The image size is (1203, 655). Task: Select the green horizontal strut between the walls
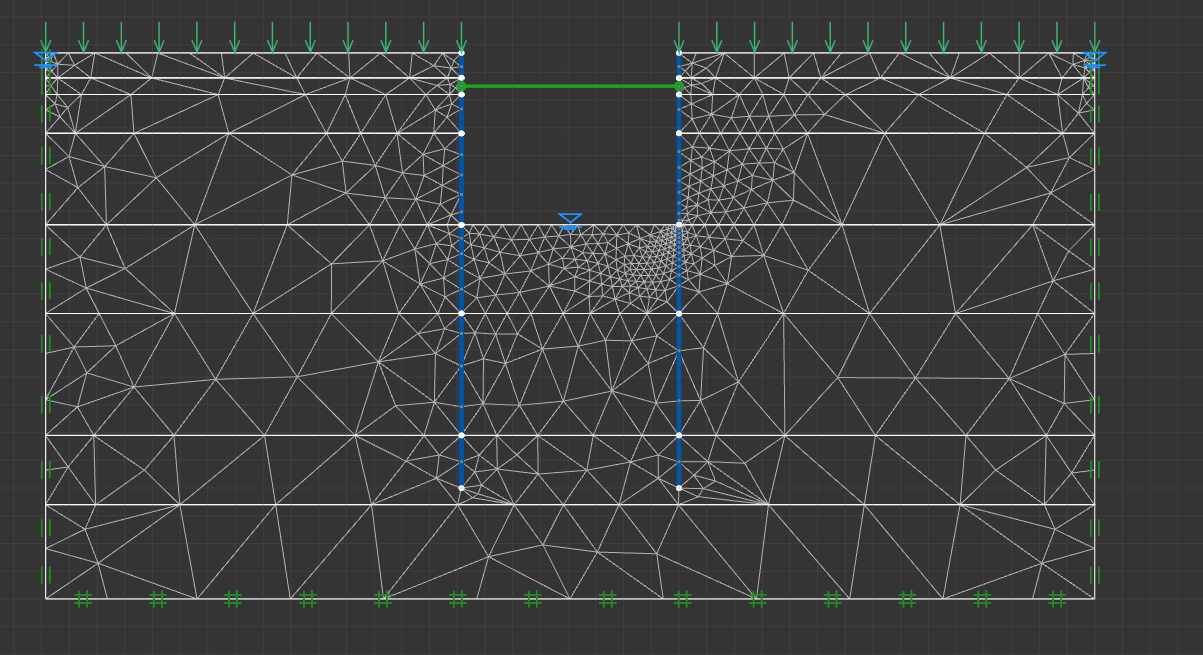click(x=570, y=86)
